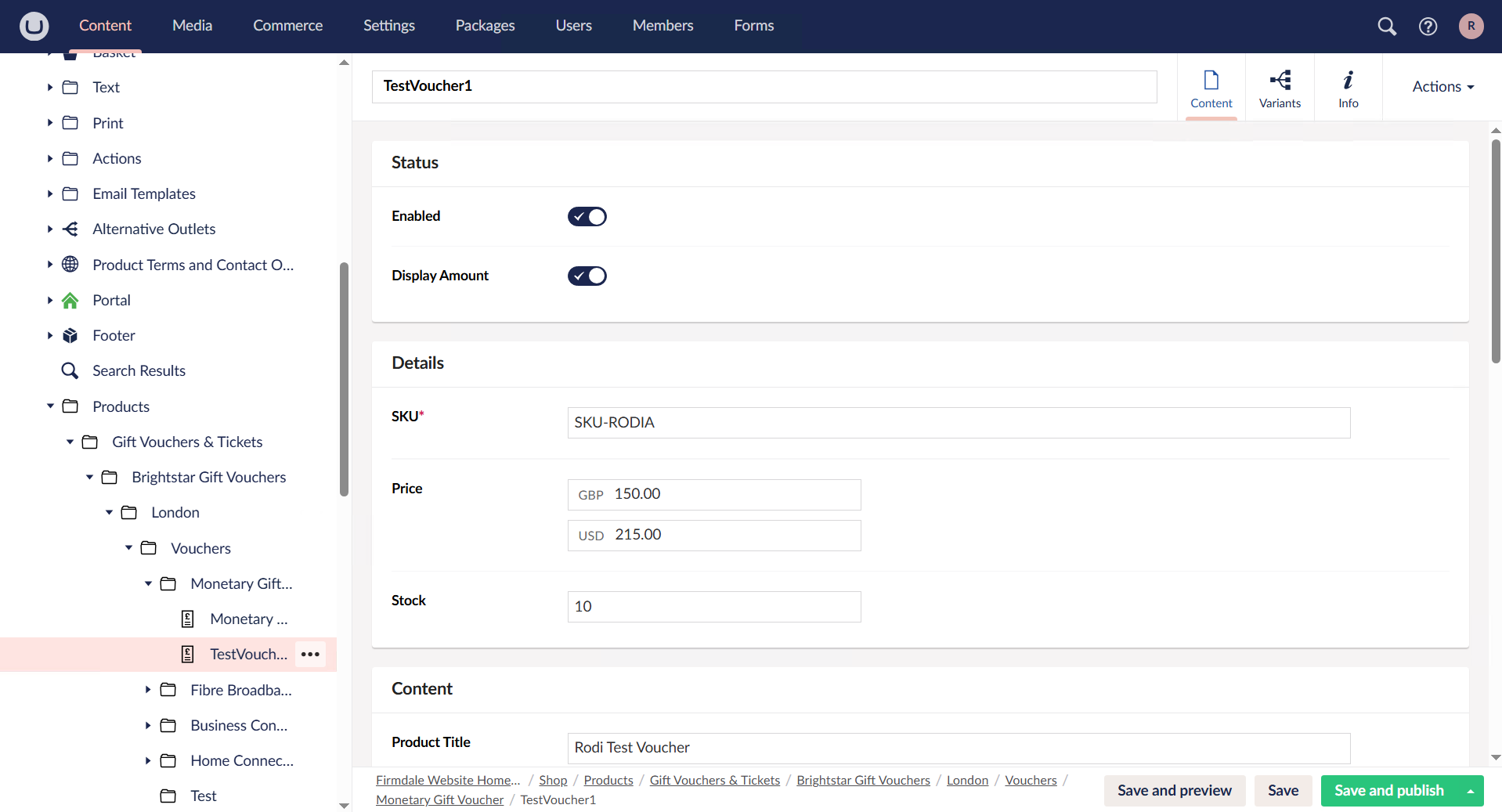The height and width of the screenshot is (812, 1502).
Task: Open global search with the magnifier icon
Action: click(x=1386, y=26)
